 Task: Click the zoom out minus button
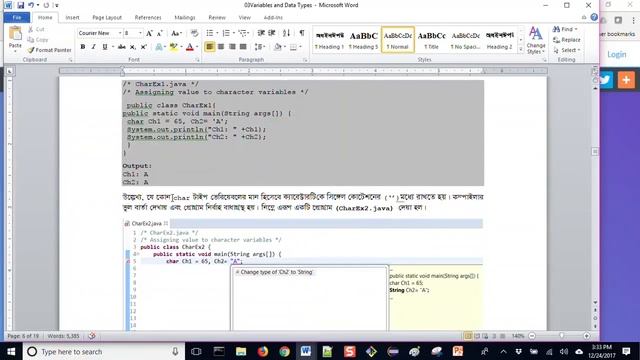[532, 336]
